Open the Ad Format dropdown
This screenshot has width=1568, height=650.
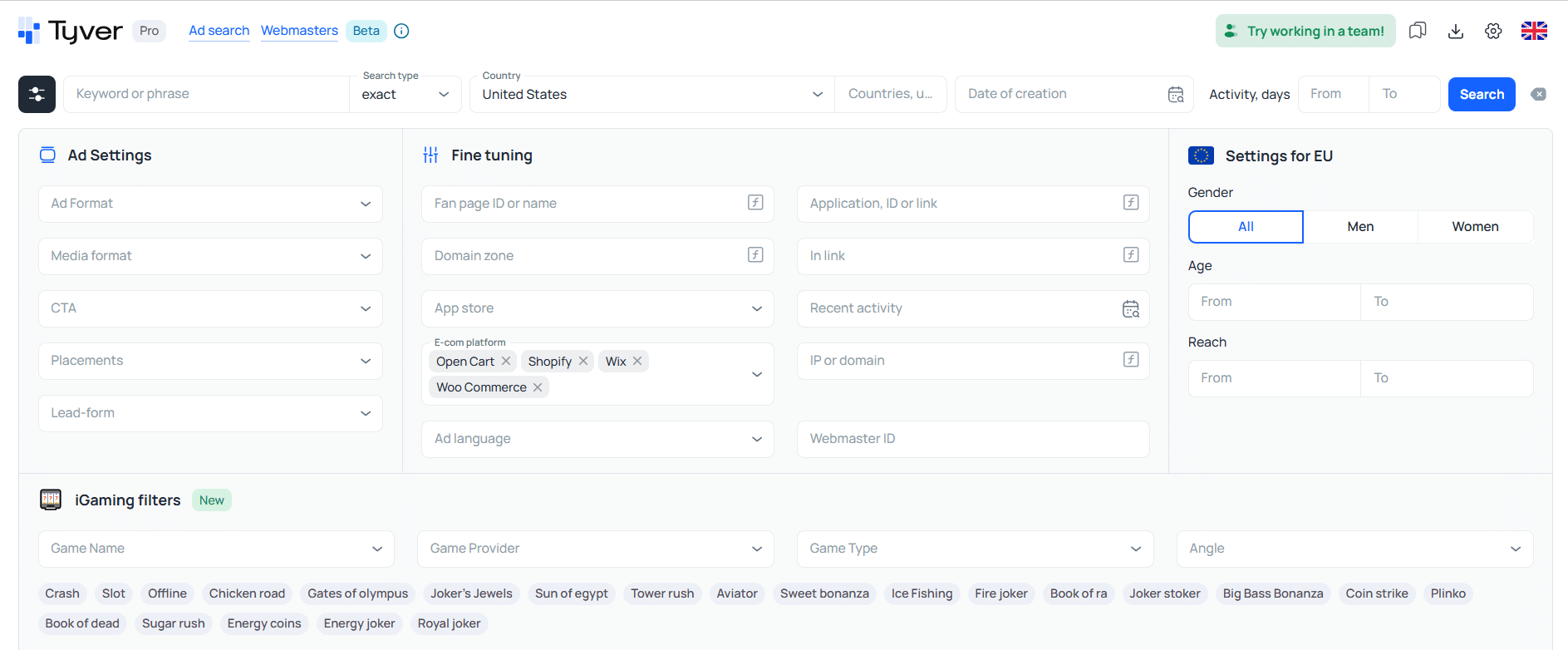click(x=210, y=204)
